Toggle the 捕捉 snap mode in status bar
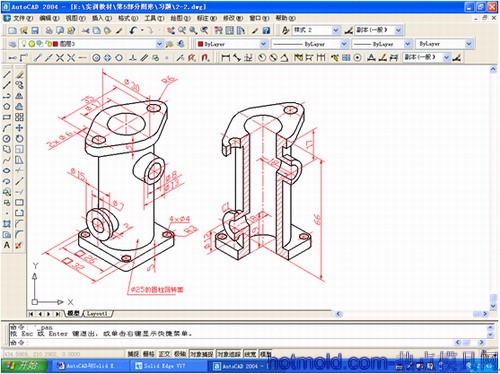 [133, 354]
